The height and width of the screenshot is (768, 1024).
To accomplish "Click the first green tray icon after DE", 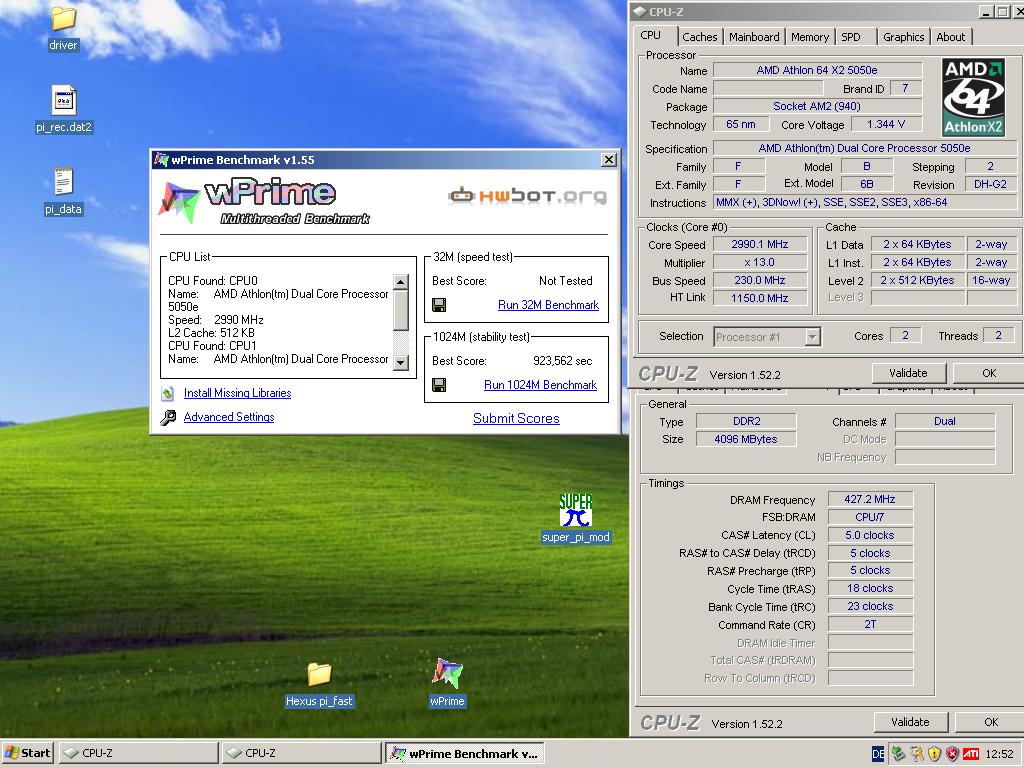I will [898, 754].
